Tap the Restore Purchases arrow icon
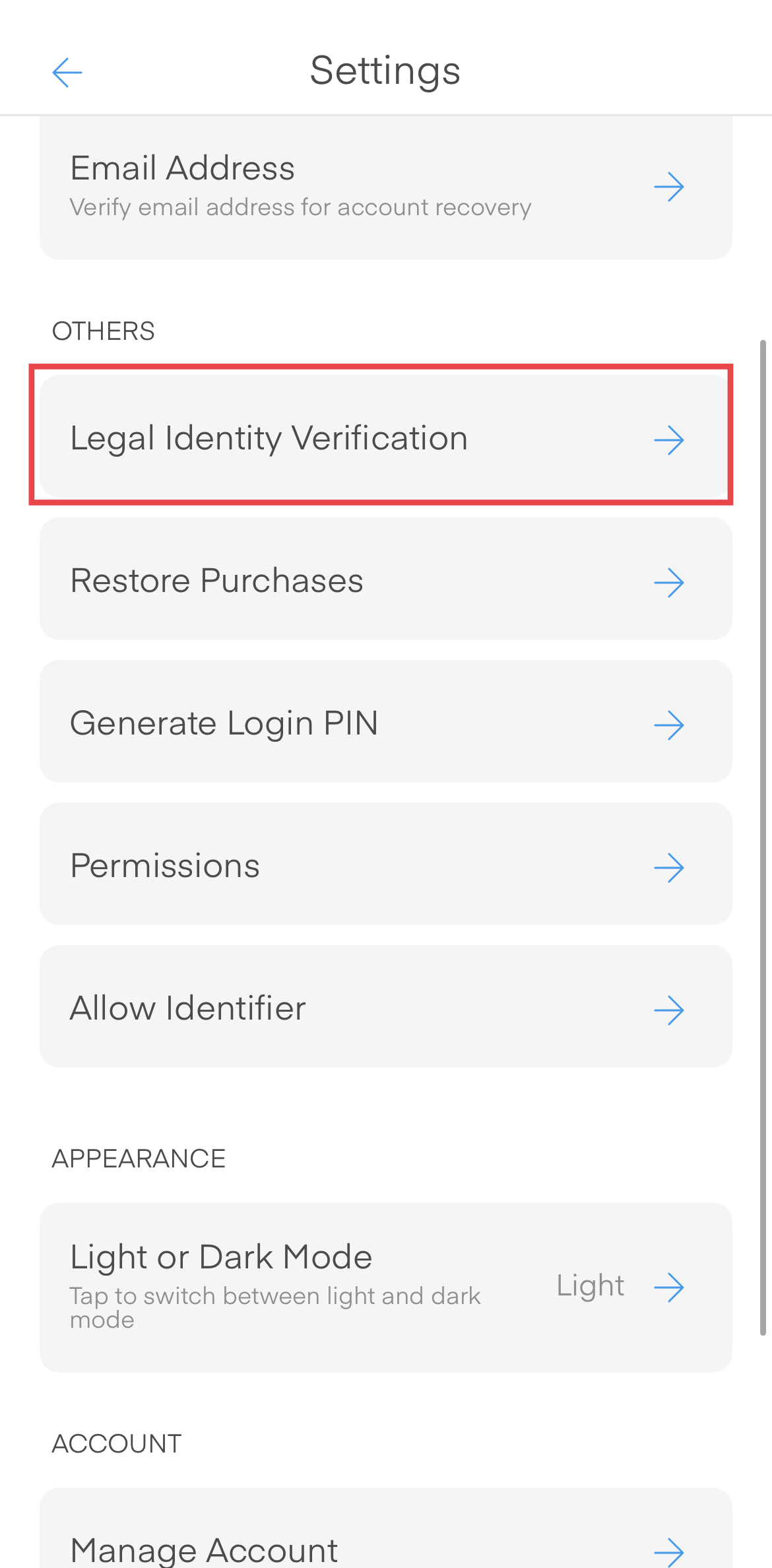The width and height of the screenshot is (772, 1568). point(668,583)
